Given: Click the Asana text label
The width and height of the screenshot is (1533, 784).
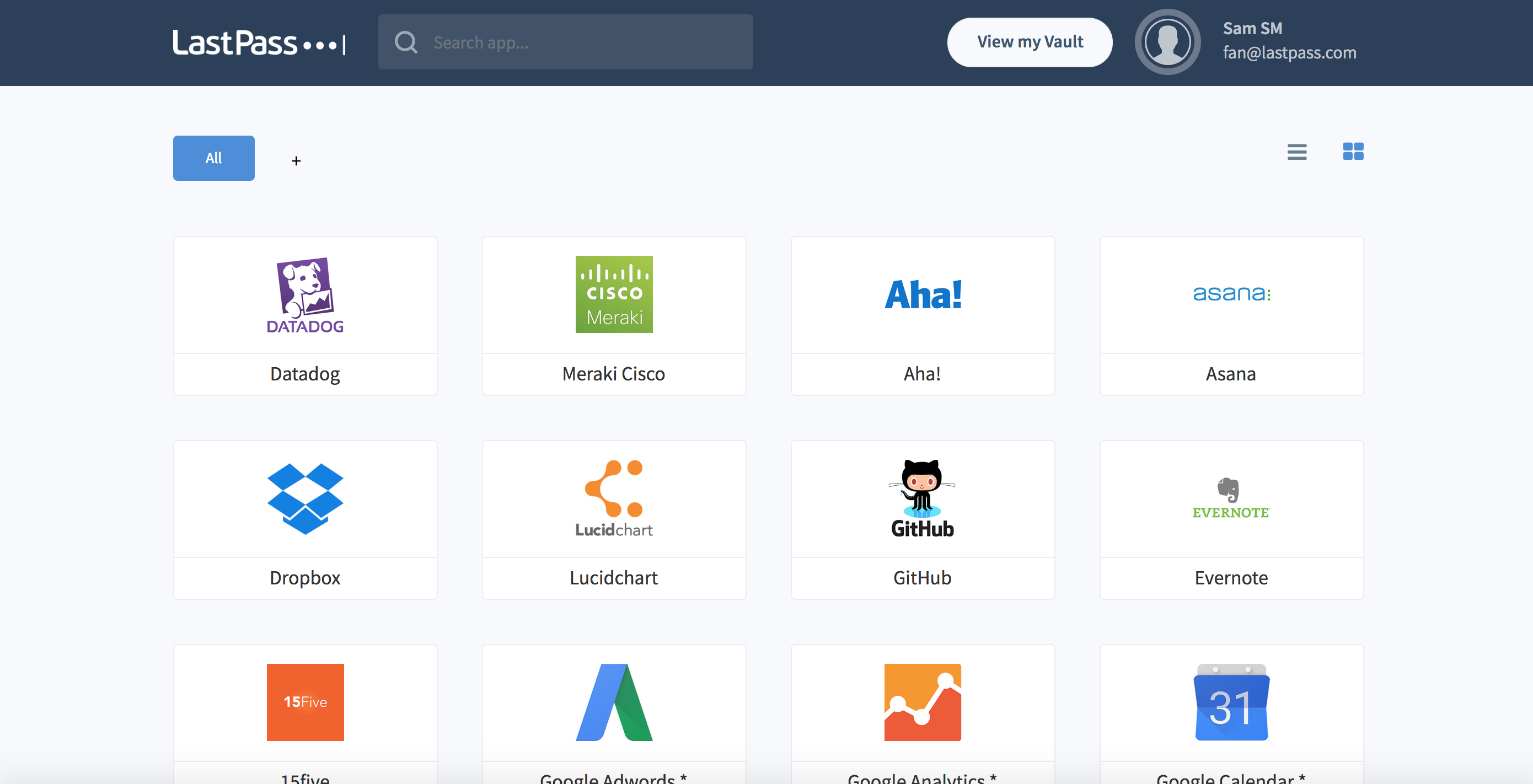Looking at the screenshot, I should tap(1231, 374).
